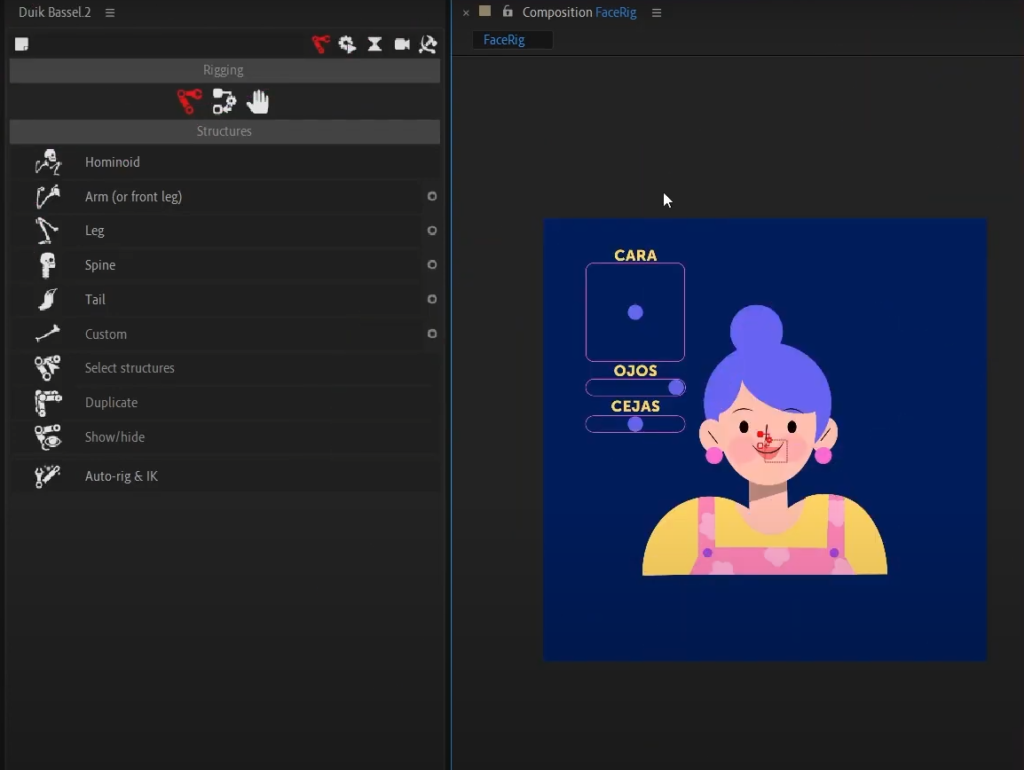Click the CEJAS controller dot on canvas

pos(635,424)
